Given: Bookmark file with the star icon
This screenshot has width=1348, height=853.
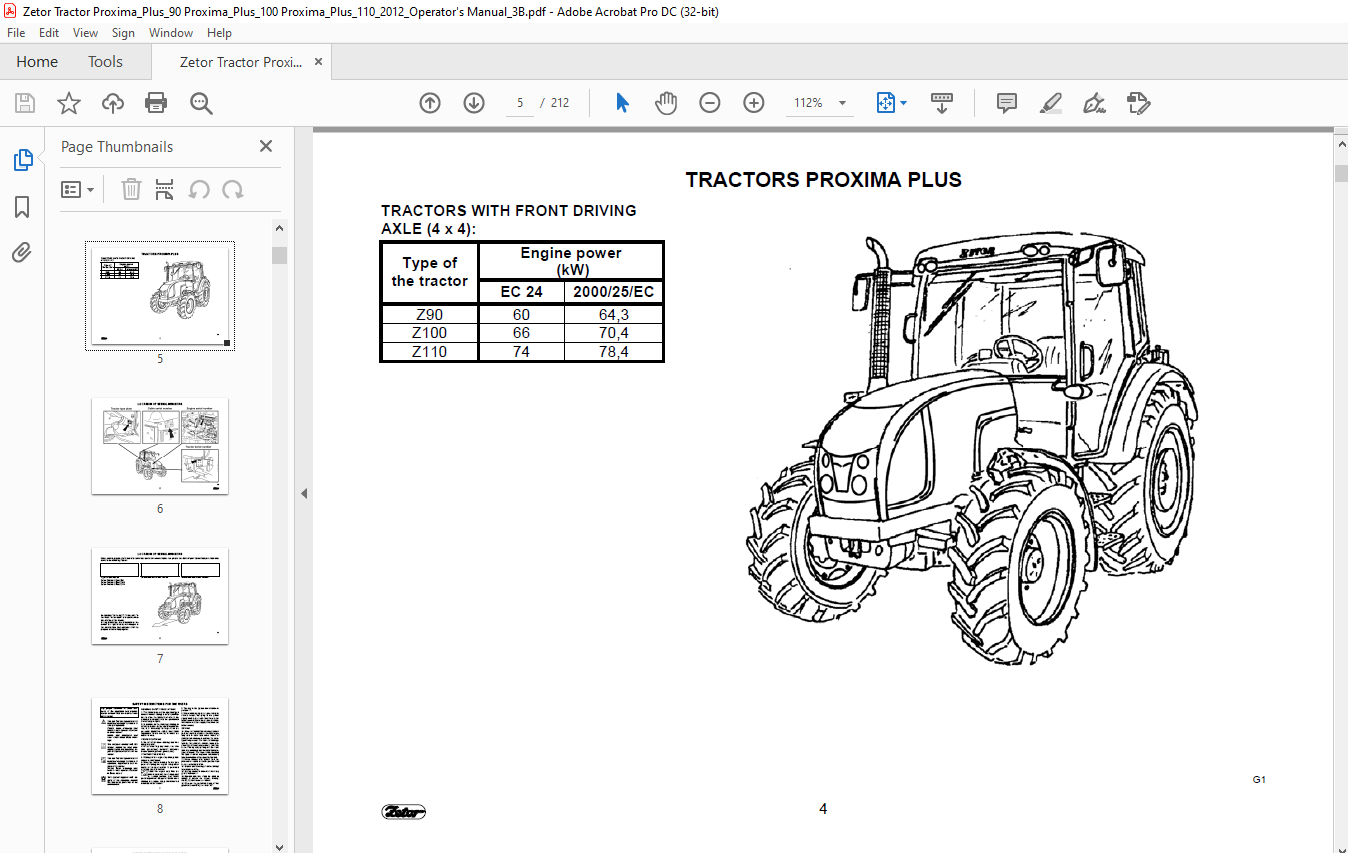Looking at the screenshot, I should [x=68, y=103].
